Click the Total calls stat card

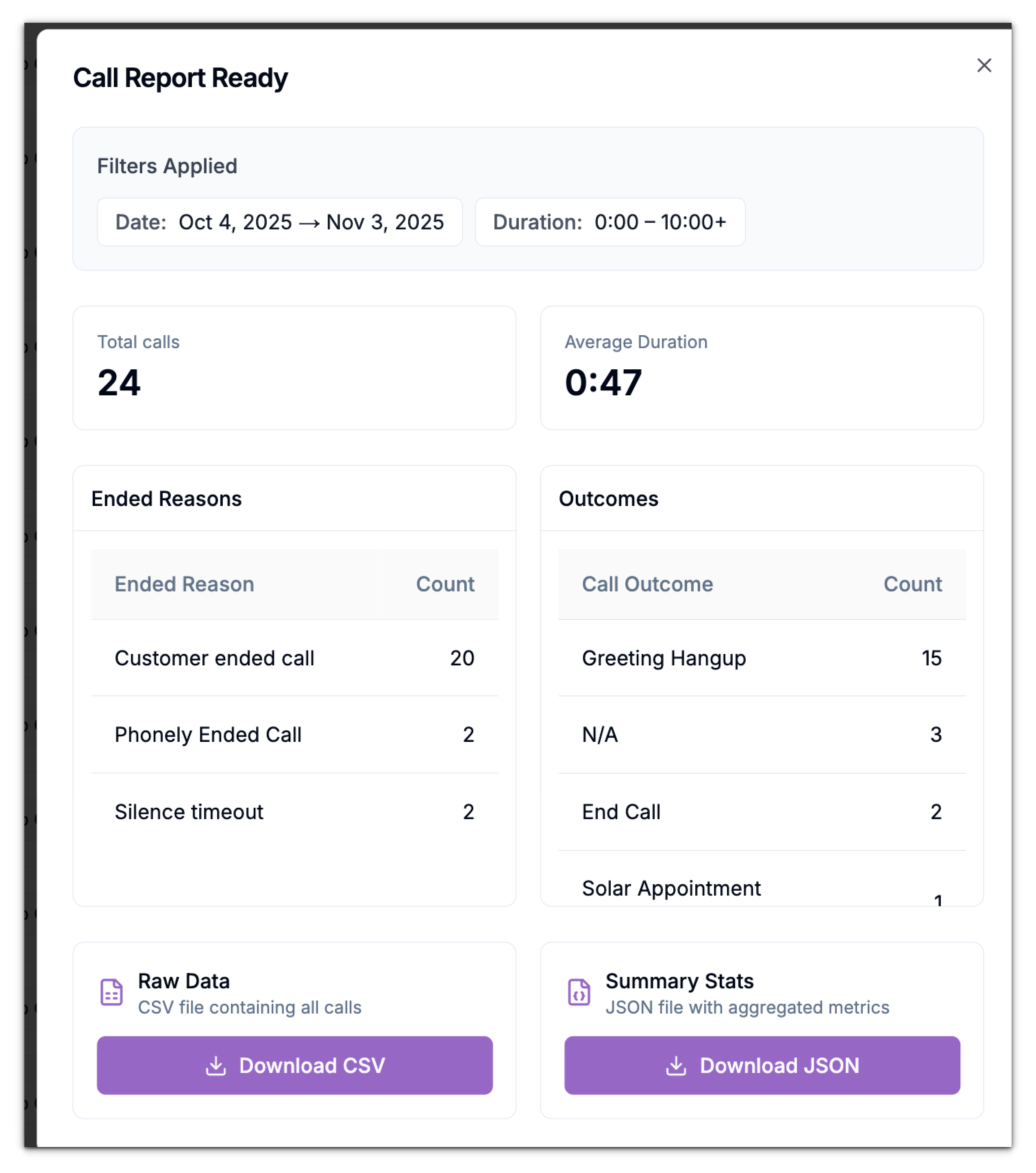294,367
